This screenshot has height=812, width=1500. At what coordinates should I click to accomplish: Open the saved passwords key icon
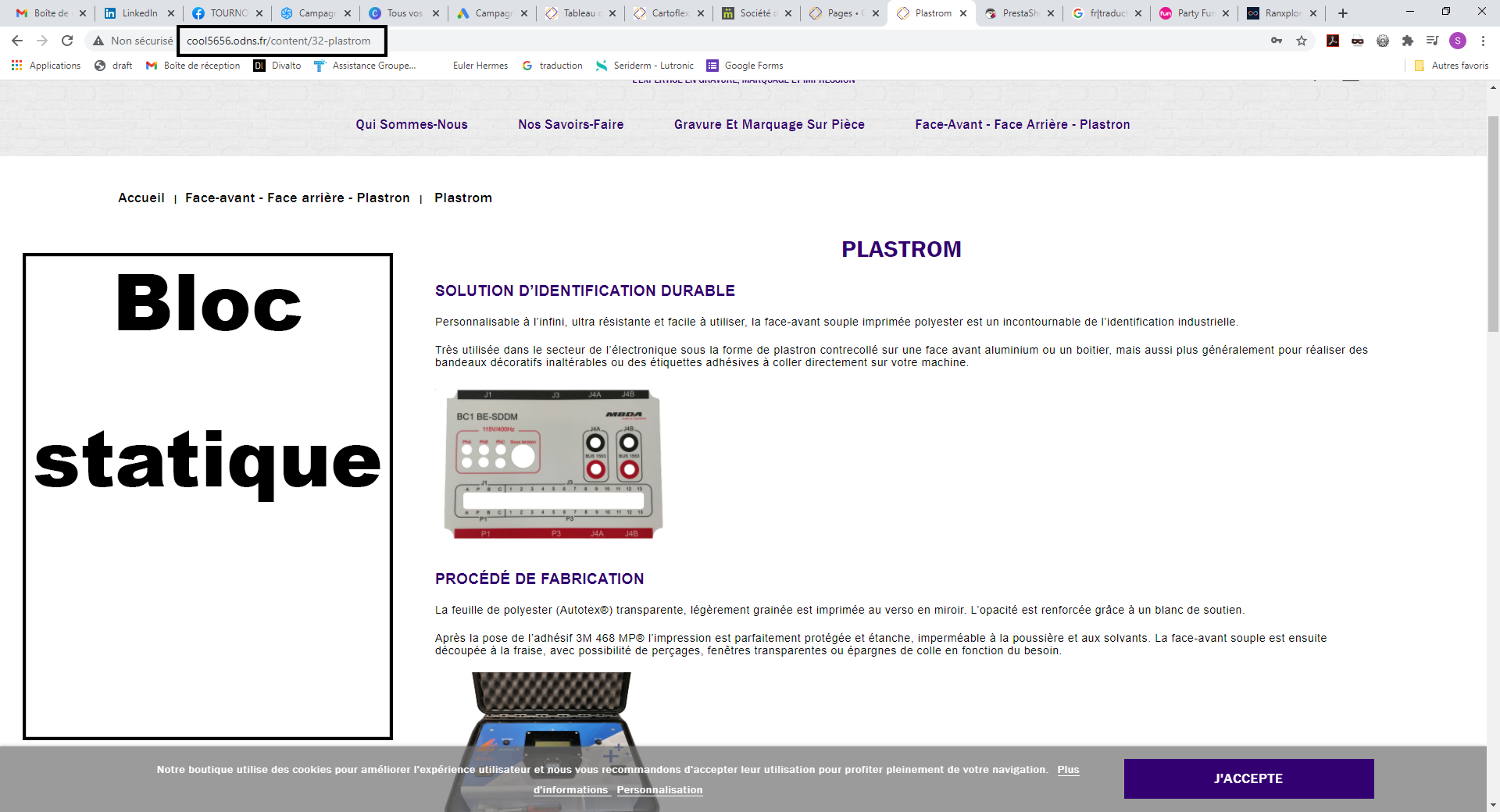point(1277,41)
